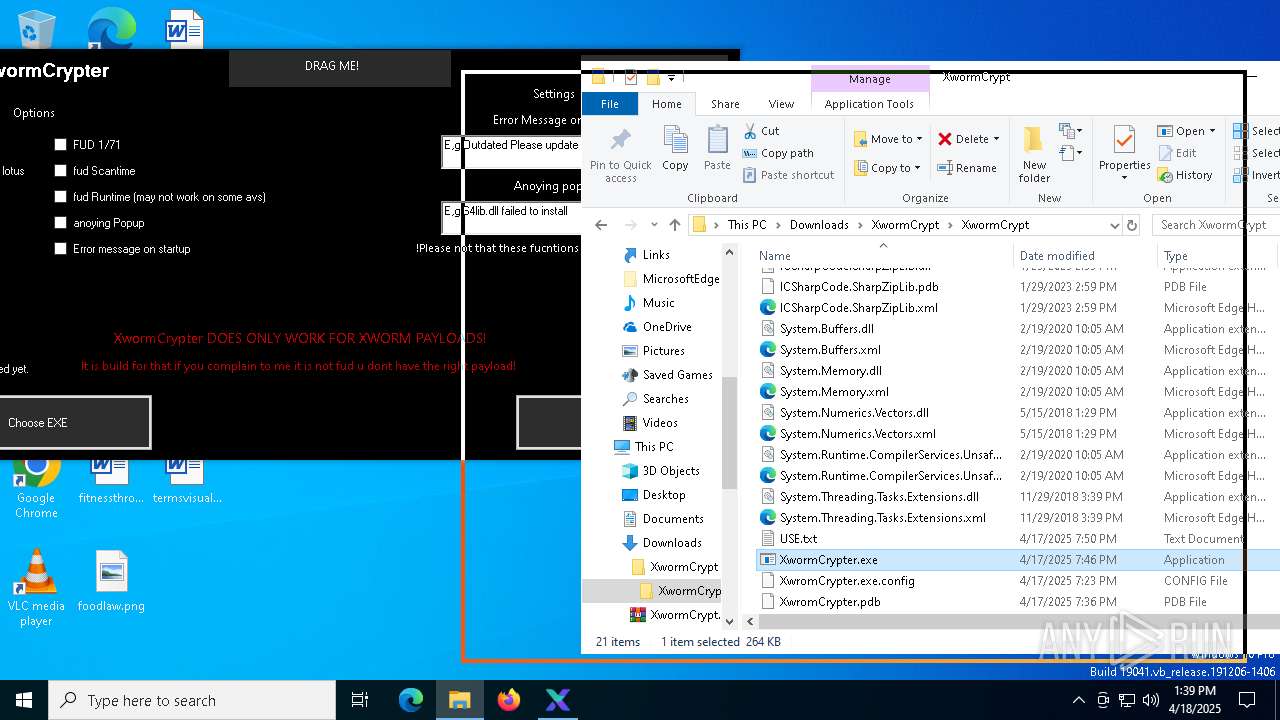Select USE.txt in the file list

tap(798, 539)
